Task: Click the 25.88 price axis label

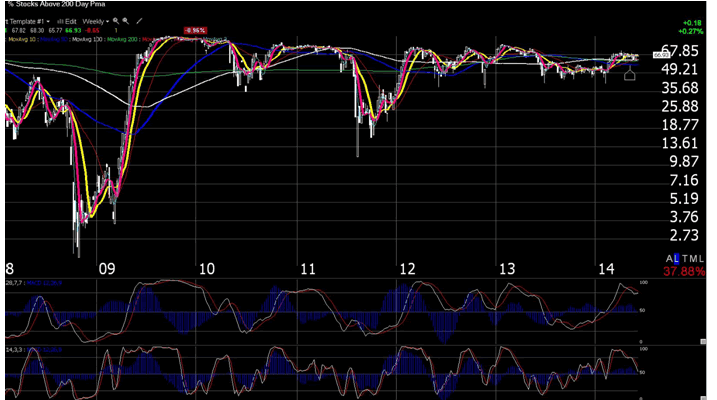Action: point(680,107)
